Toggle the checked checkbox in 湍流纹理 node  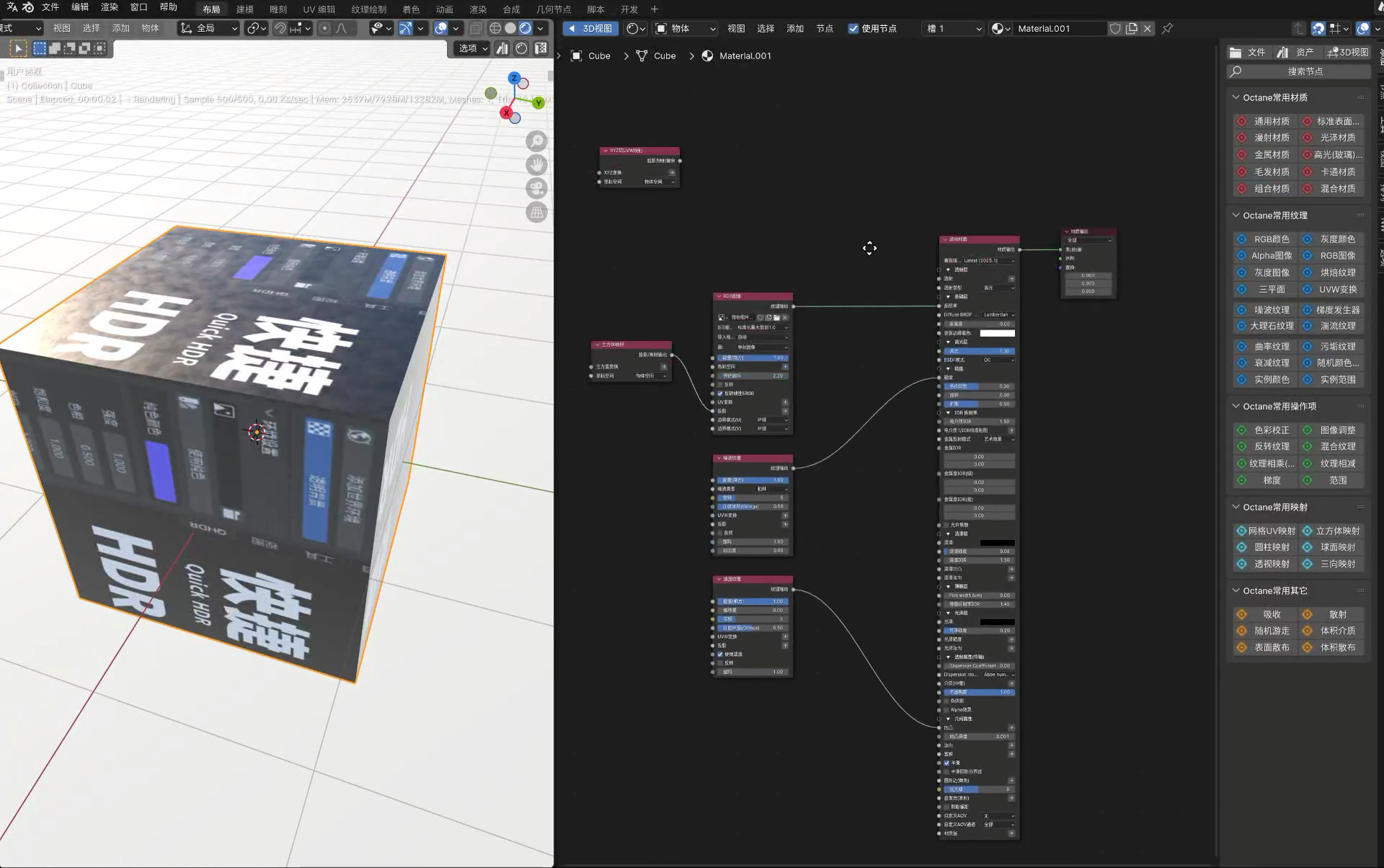720,654
